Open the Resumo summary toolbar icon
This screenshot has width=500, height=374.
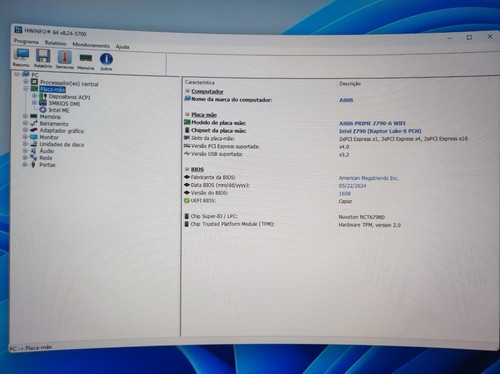pyautogui.click(x=22, y=57)
